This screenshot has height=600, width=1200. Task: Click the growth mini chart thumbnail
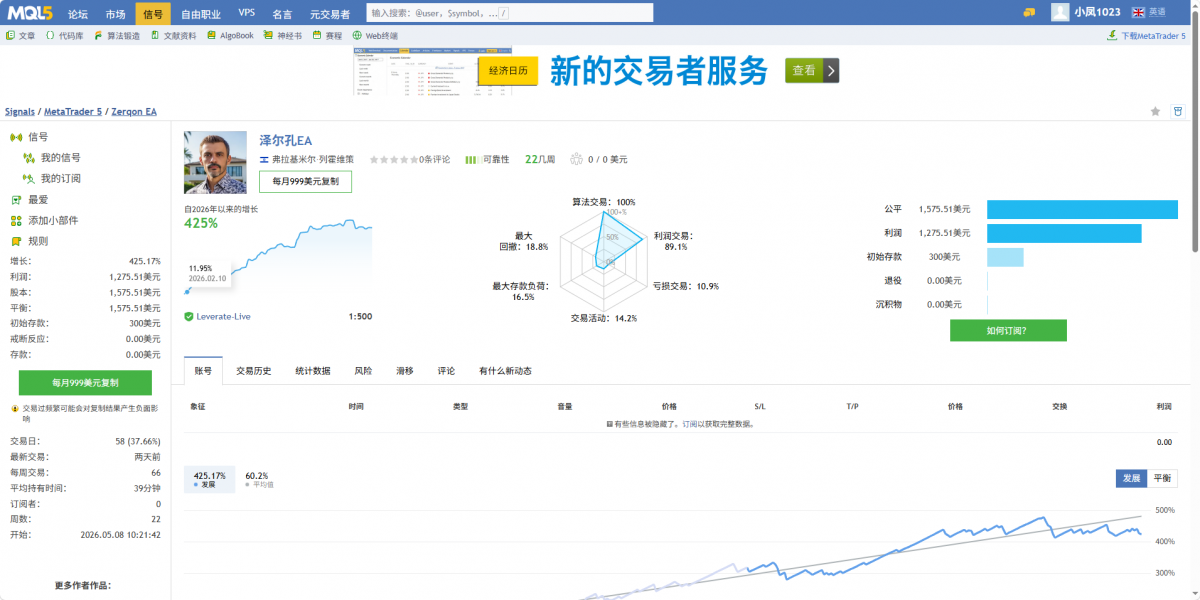pyautogui.click(x=278, y=257)
